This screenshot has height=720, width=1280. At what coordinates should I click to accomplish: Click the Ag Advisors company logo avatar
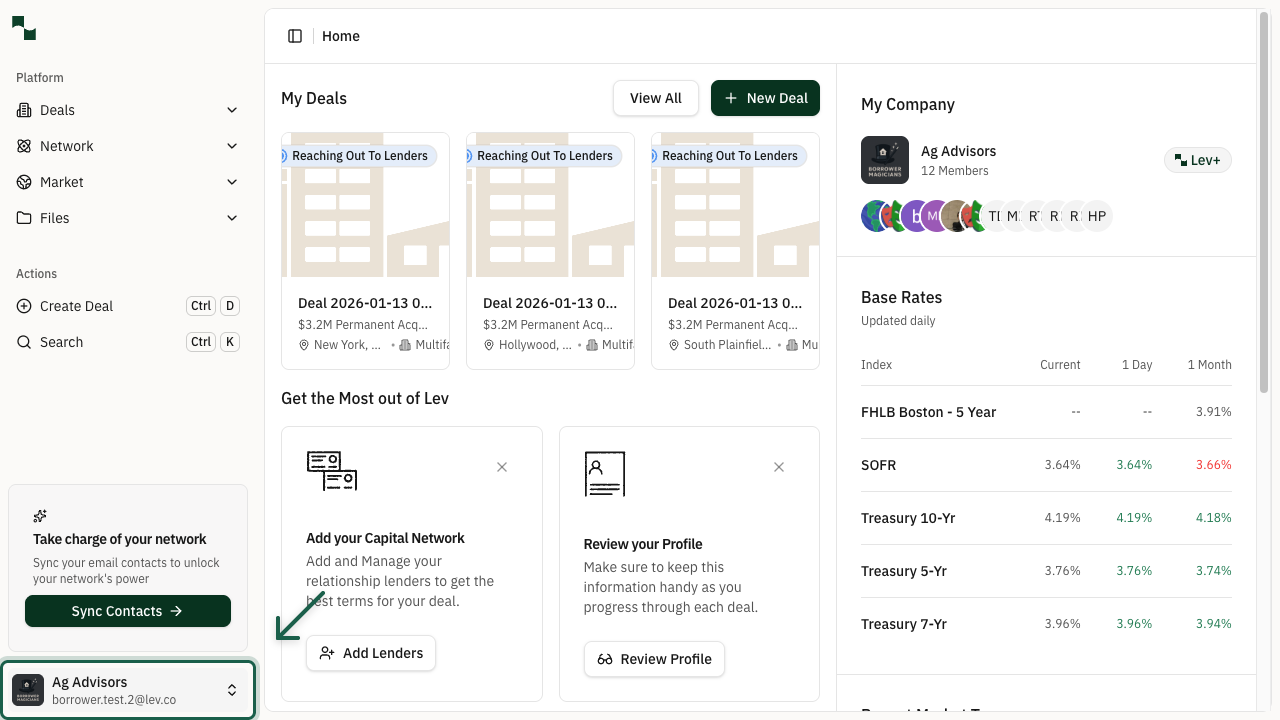click(885, 160)
